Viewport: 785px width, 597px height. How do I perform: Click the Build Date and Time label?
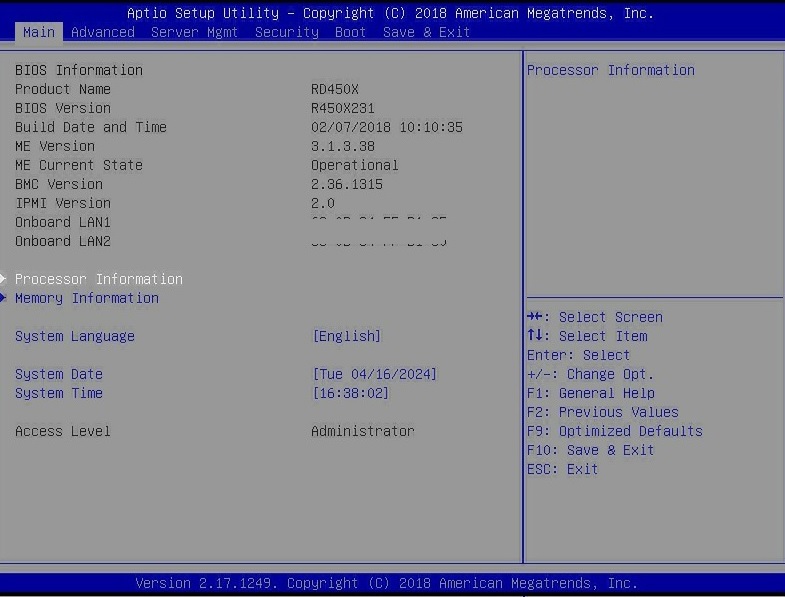click(91, 127)
